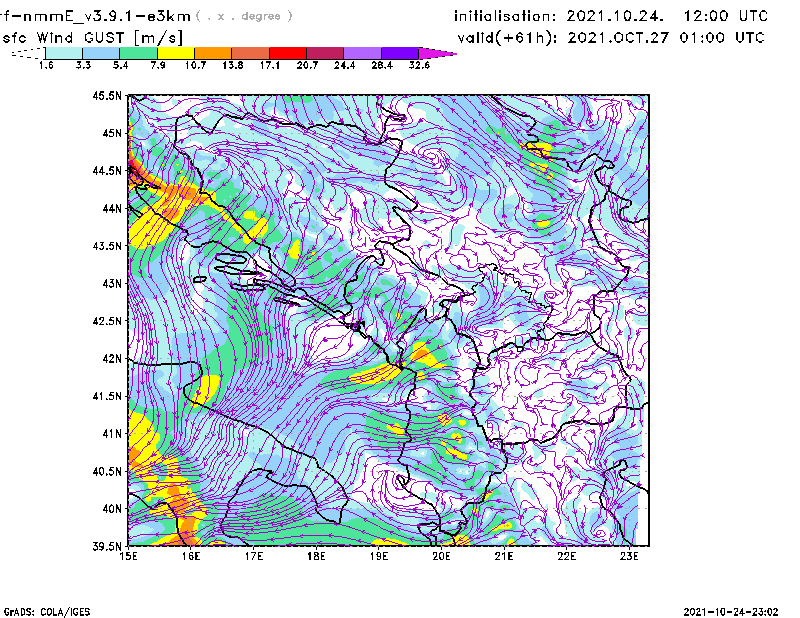Click the light purple legend swatch
This screenshot has width=800, height=618.
[362, 53]
